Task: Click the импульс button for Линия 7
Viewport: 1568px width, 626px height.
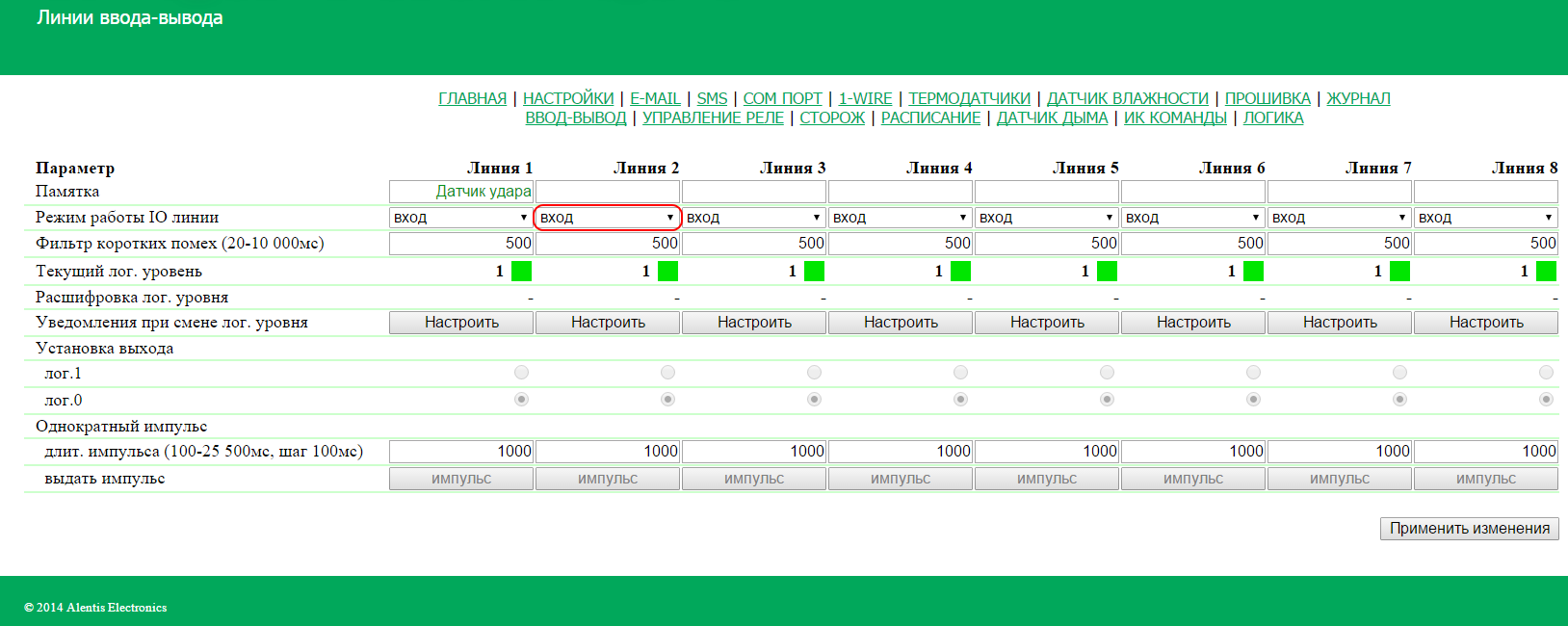Action: 1340,479
